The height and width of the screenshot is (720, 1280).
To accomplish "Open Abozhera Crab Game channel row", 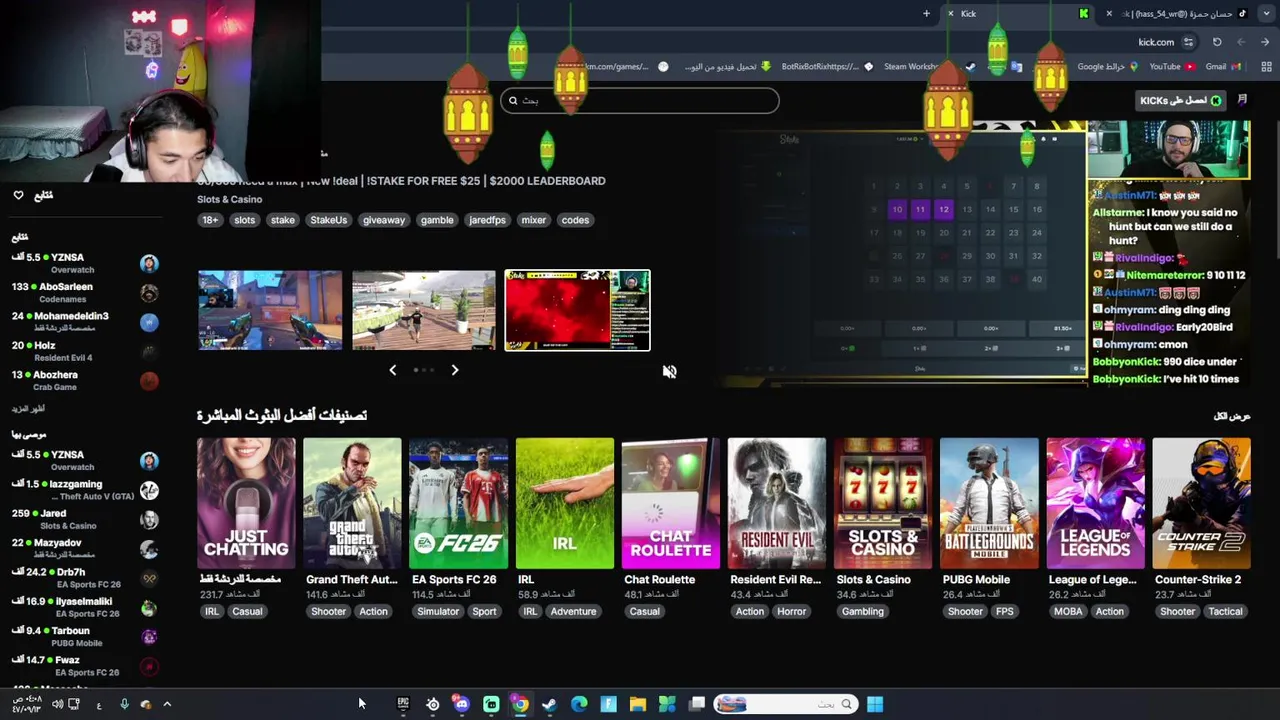I will pos(85,380).
